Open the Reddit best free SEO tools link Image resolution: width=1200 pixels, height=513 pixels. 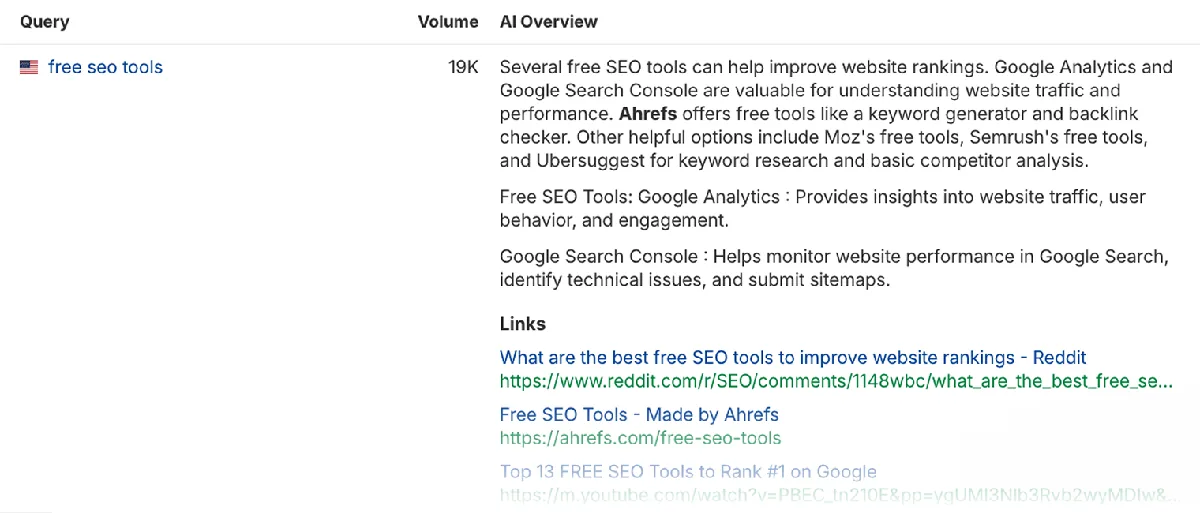coord(793,357)
